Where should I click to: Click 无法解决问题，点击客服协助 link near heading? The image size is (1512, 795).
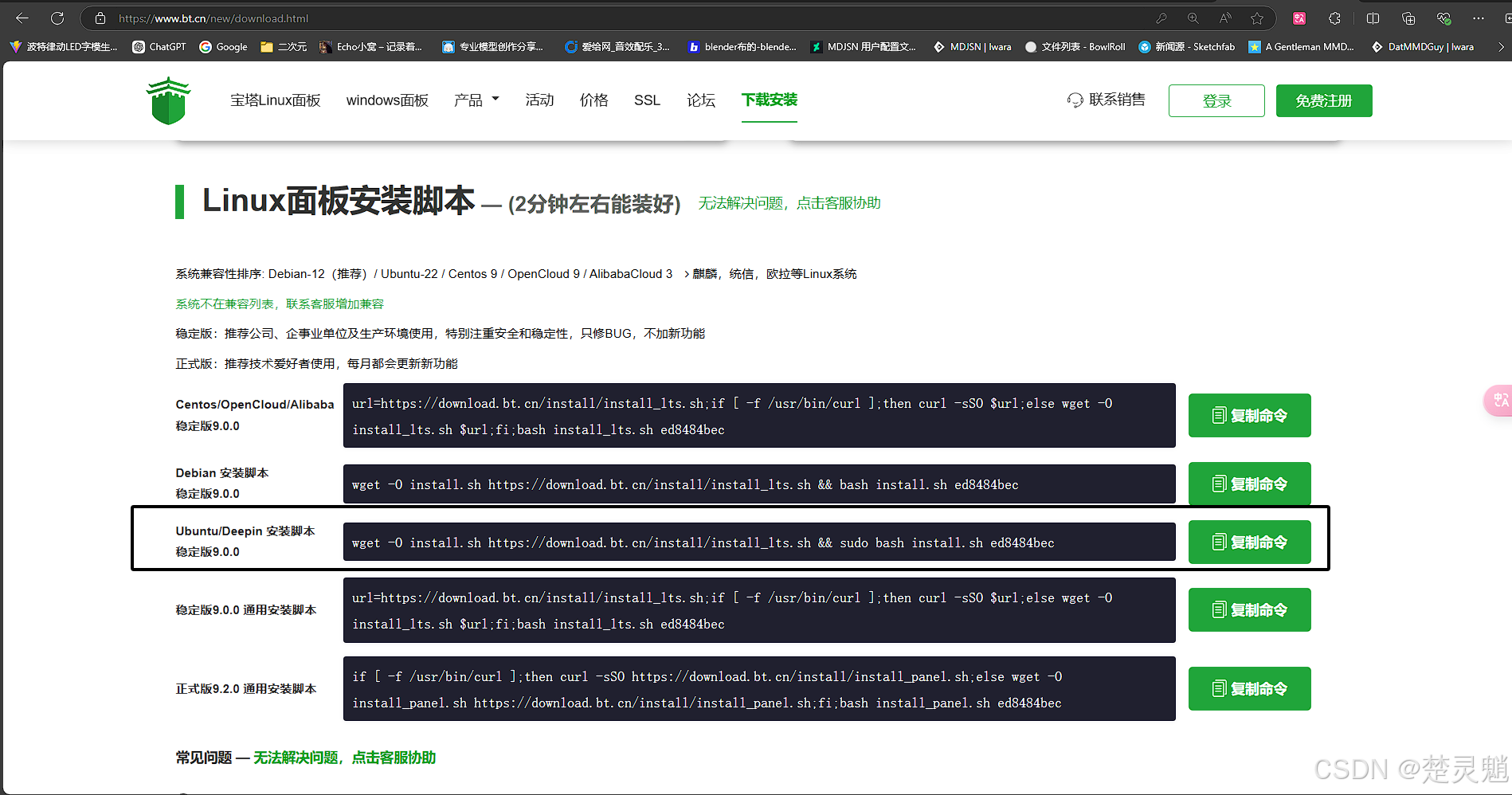coord(789,203)
